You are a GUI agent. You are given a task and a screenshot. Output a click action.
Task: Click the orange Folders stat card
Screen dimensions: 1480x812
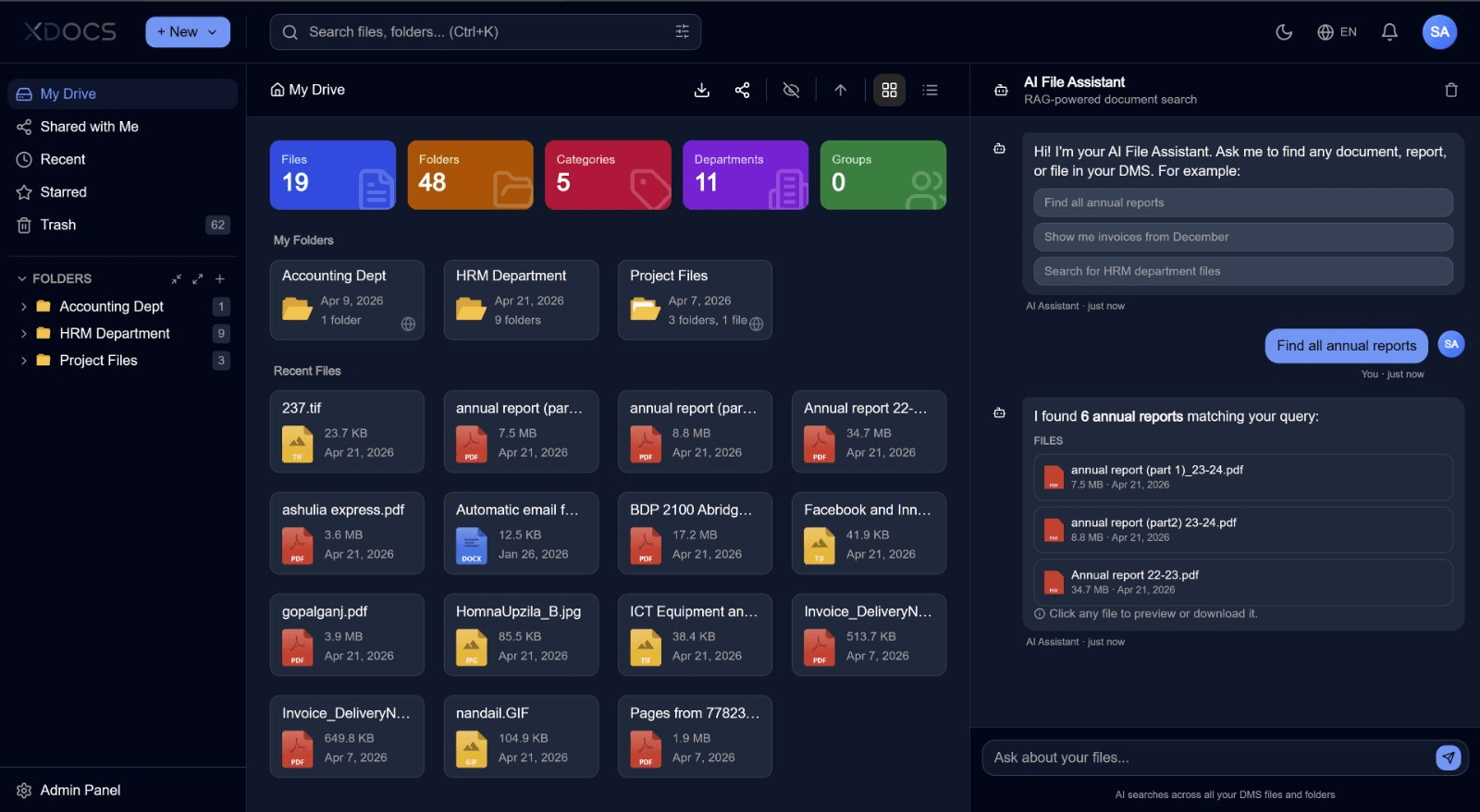point(471,175)
